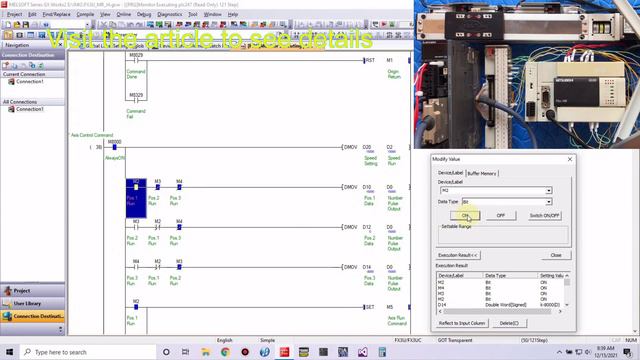Click the OFF button in Modify Value
Image resolution: width=640 pixels, height=360 pixels.
501,216
